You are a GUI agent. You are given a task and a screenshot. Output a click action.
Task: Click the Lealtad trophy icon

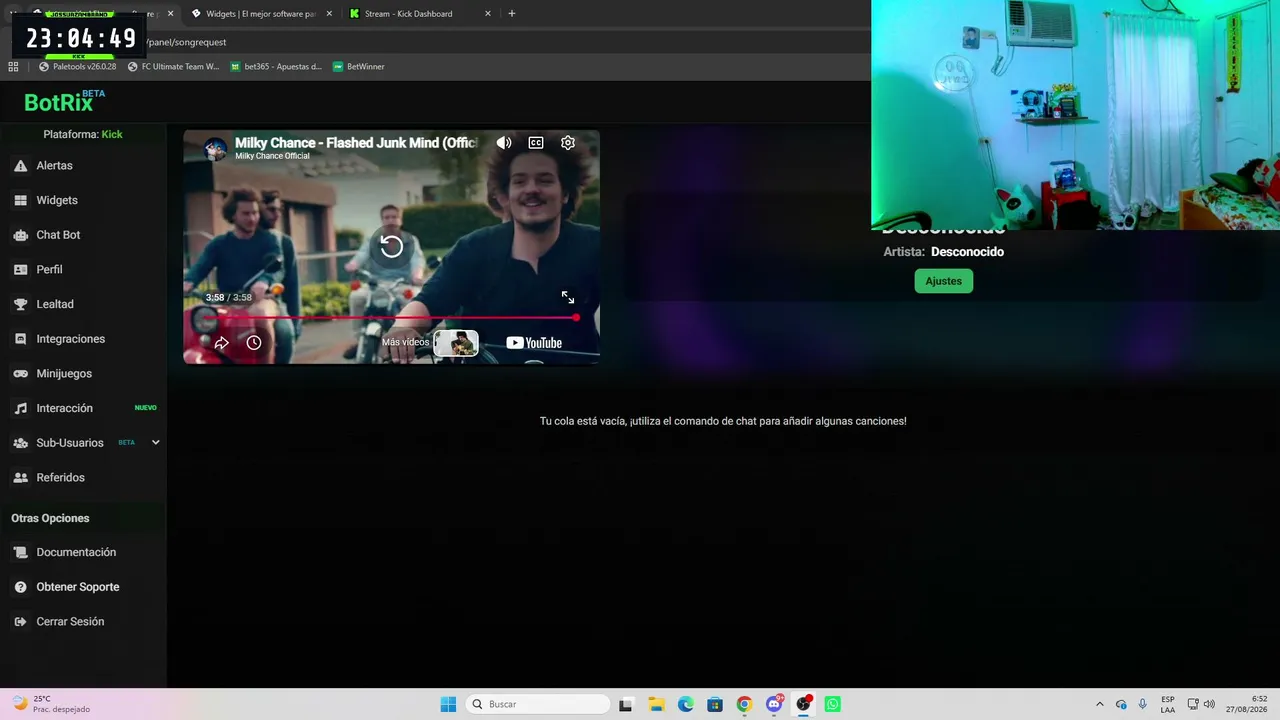20,304
